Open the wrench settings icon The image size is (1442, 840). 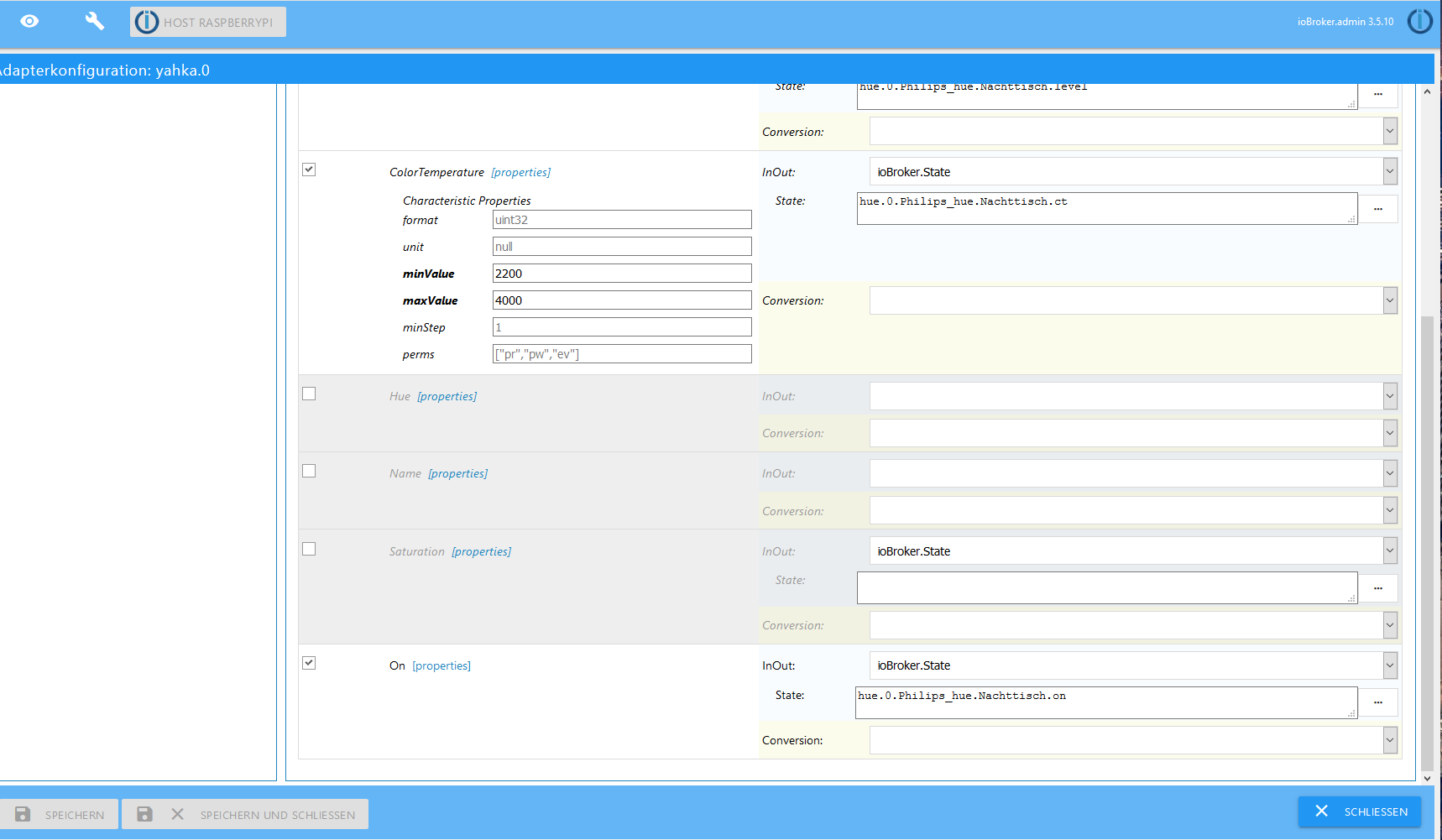coord(94,22)
